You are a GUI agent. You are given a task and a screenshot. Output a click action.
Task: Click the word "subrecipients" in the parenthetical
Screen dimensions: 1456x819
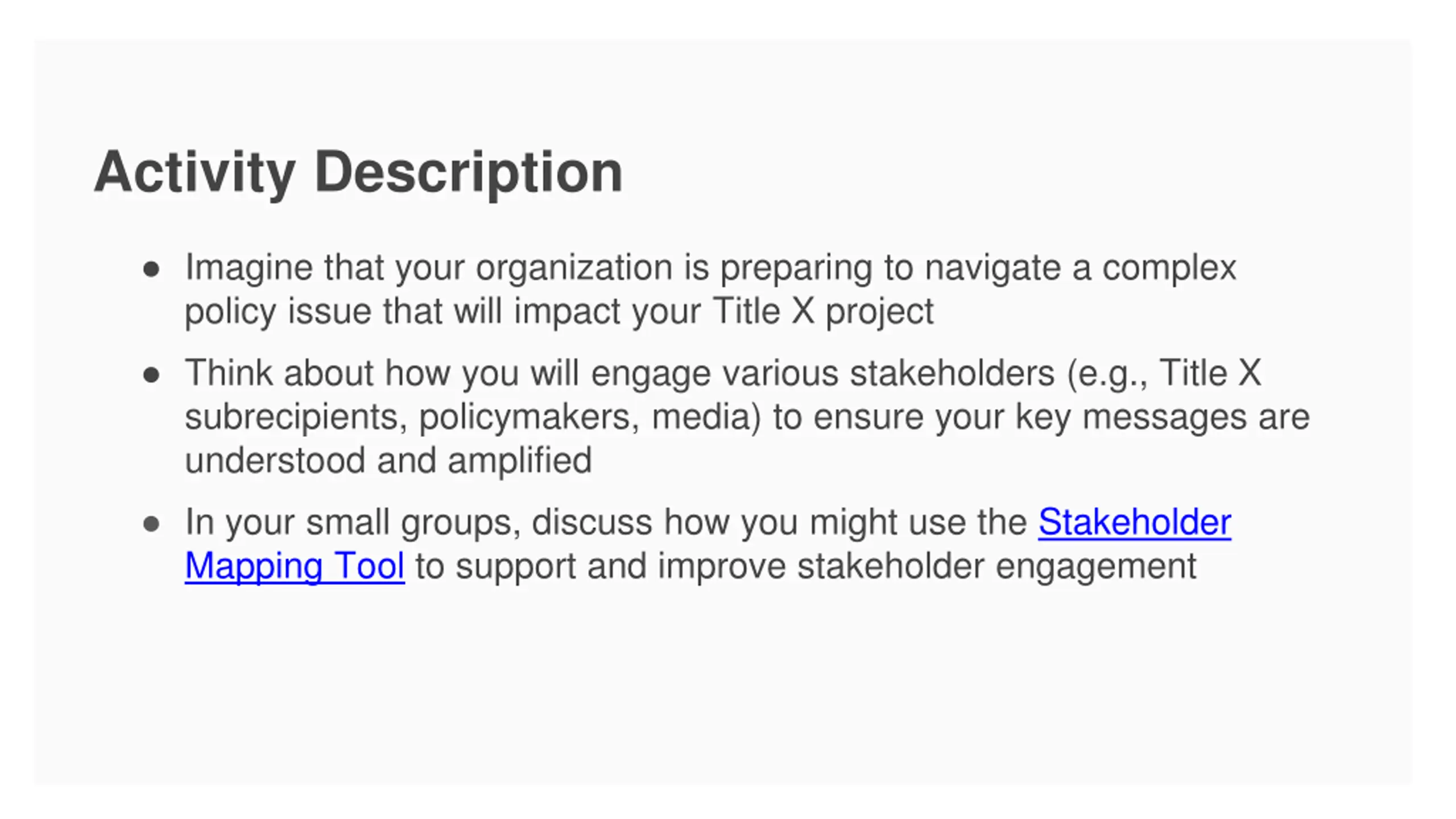[296, 417]
